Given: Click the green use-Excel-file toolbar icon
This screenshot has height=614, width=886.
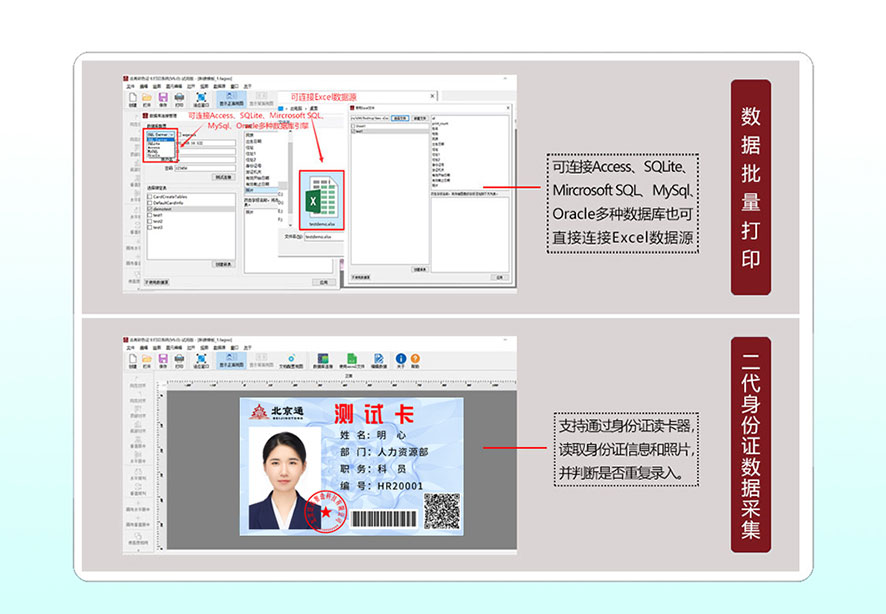Looking at the screenshot, I should point(351,360).
